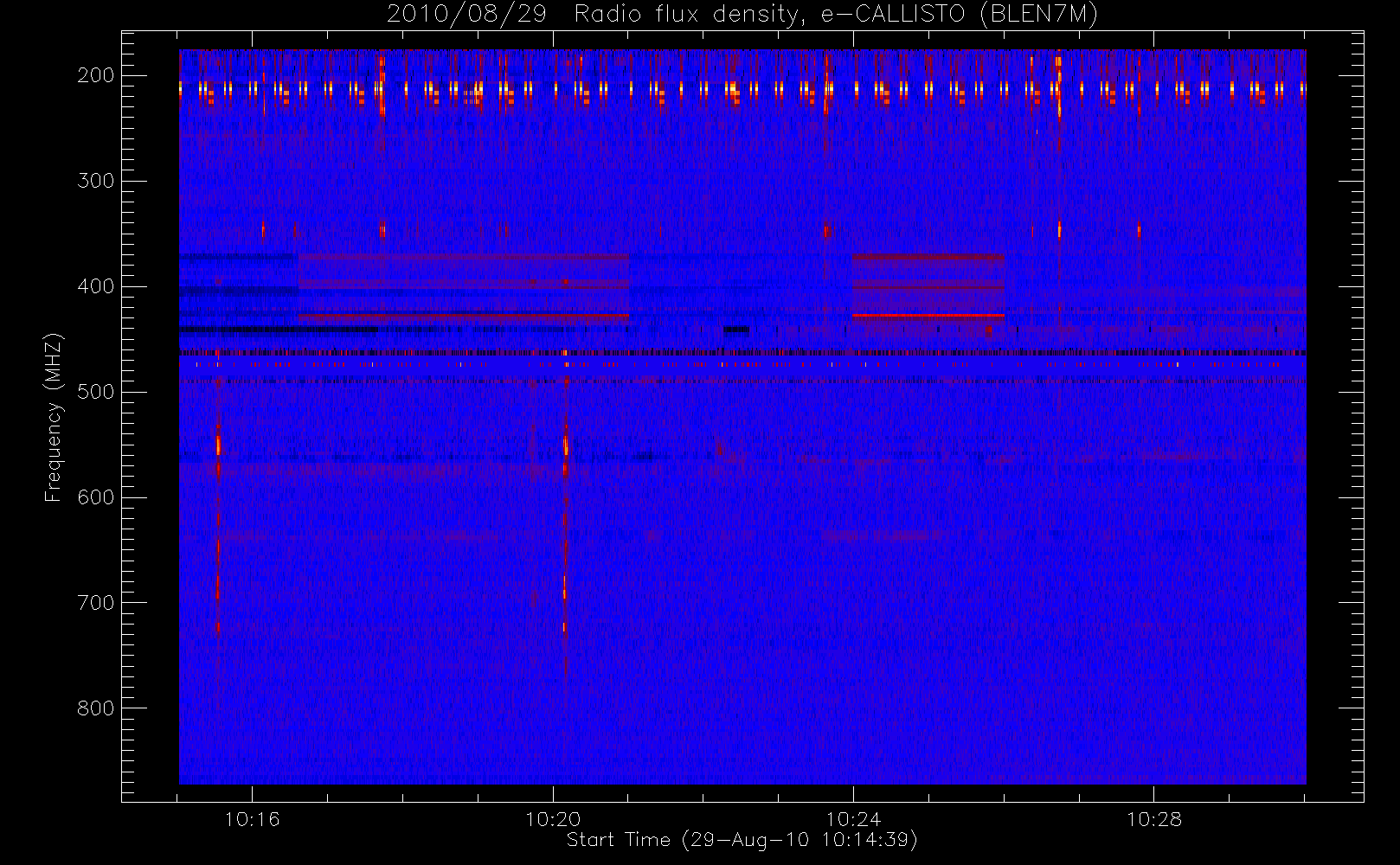Click the 10:28 time tick label
1400x865 pixels.
[1154, 819]
